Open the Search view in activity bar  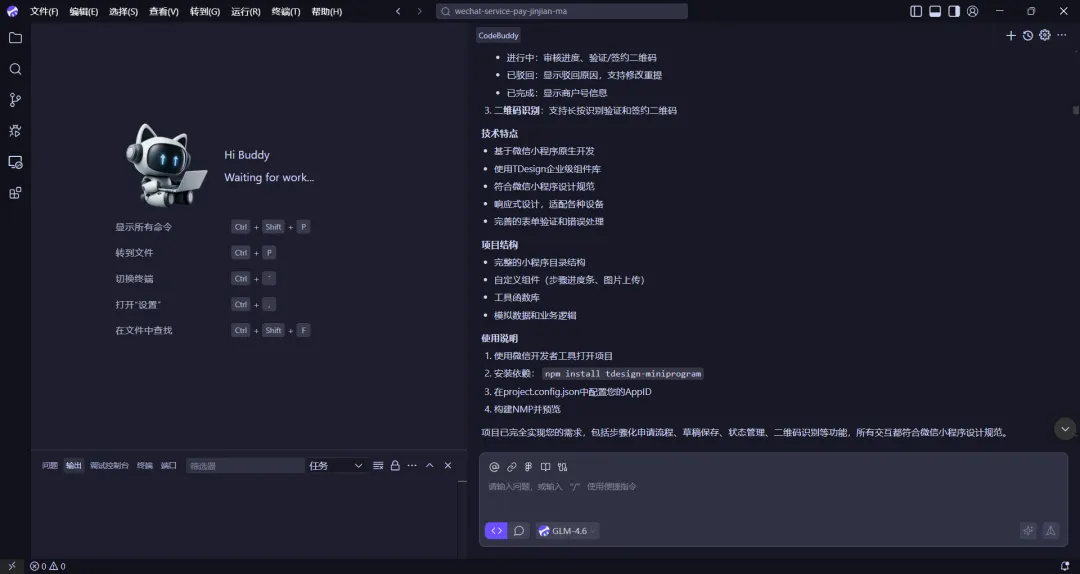(x=15, y=69)
